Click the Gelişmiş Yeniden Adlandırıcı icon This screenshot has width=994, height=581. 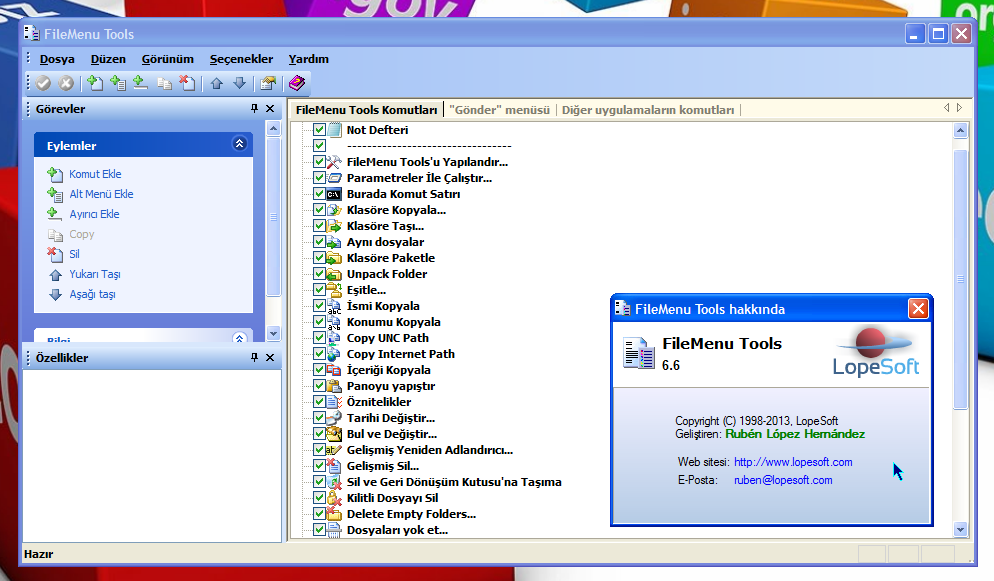(334, 450)
